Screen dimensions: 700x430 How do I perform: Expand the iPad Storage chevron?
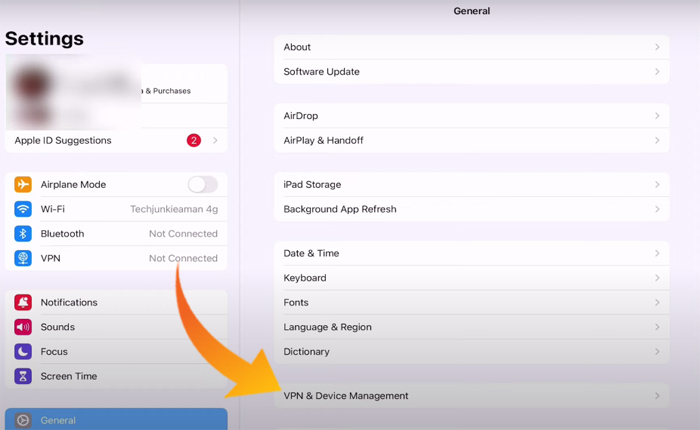click(x=657, y=185)
